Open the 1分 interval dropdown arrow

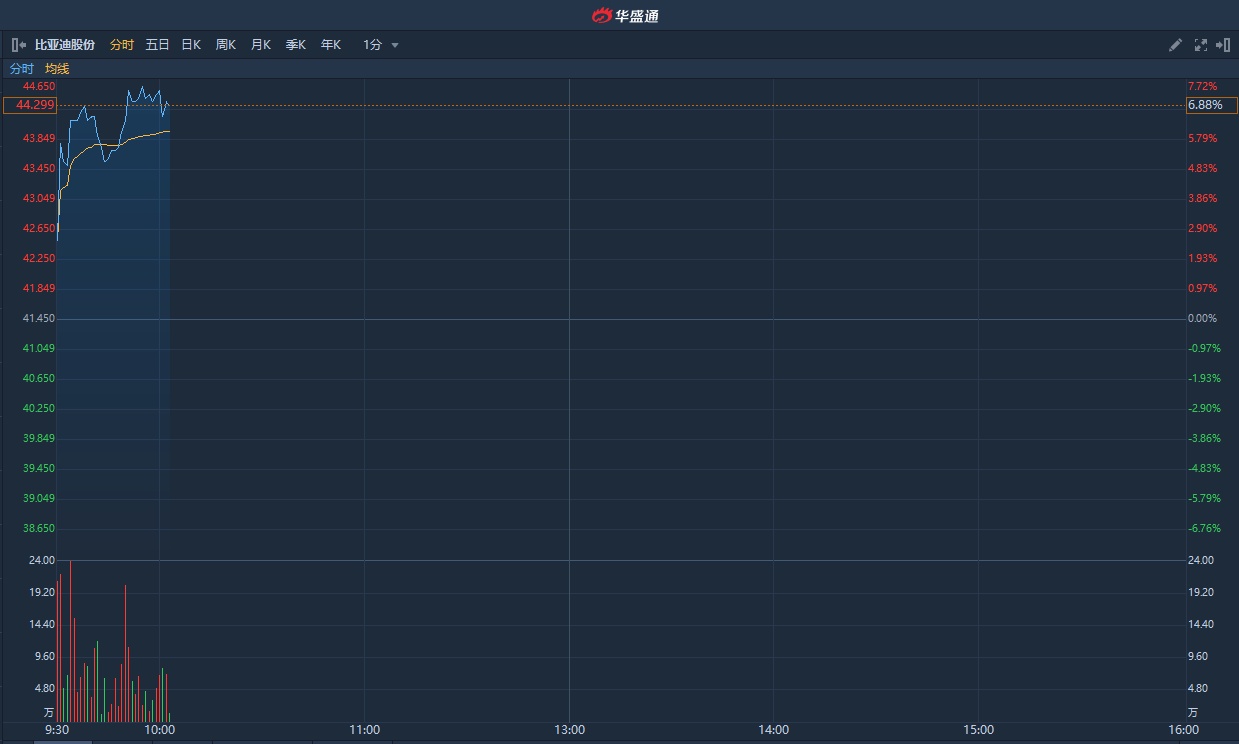coord(395,45)
